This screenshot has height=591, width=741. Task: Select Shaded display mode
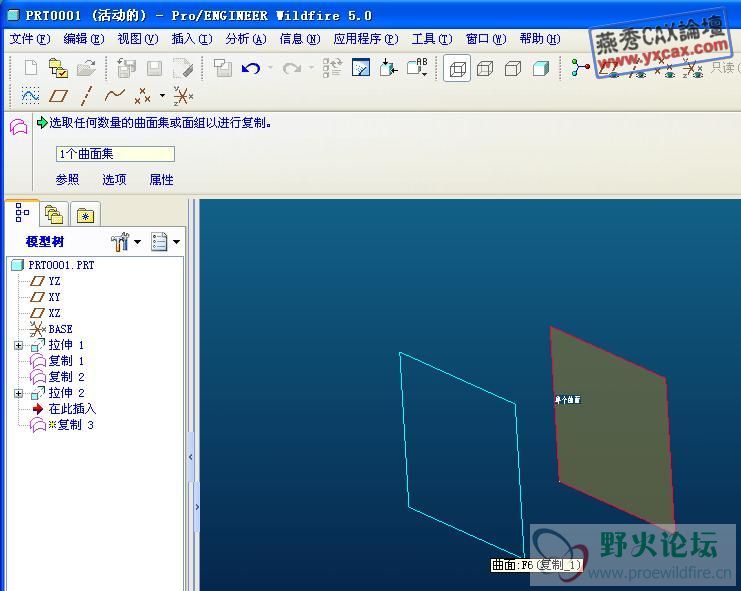541,69
